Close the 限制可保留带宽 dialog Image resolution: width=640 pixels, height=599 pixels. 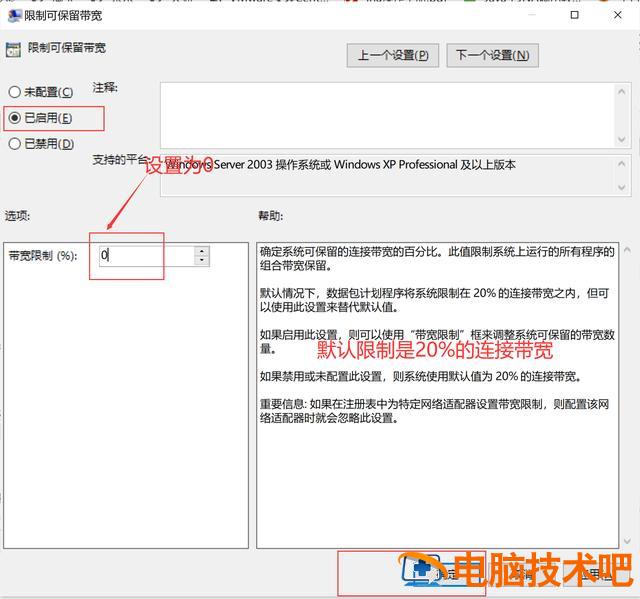tap(618, 15)
